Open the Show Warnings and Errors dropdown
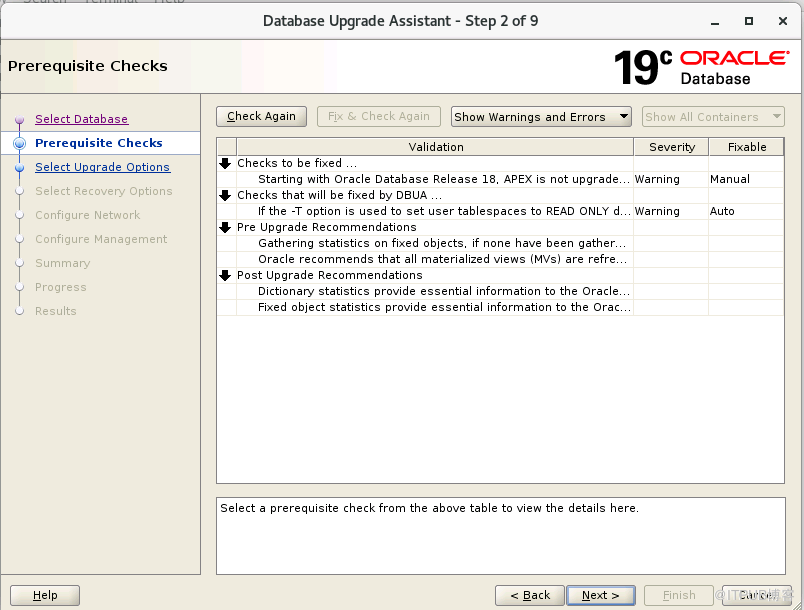Image resolution: width=804 pixels, height=610 pixels. [541, 117]
